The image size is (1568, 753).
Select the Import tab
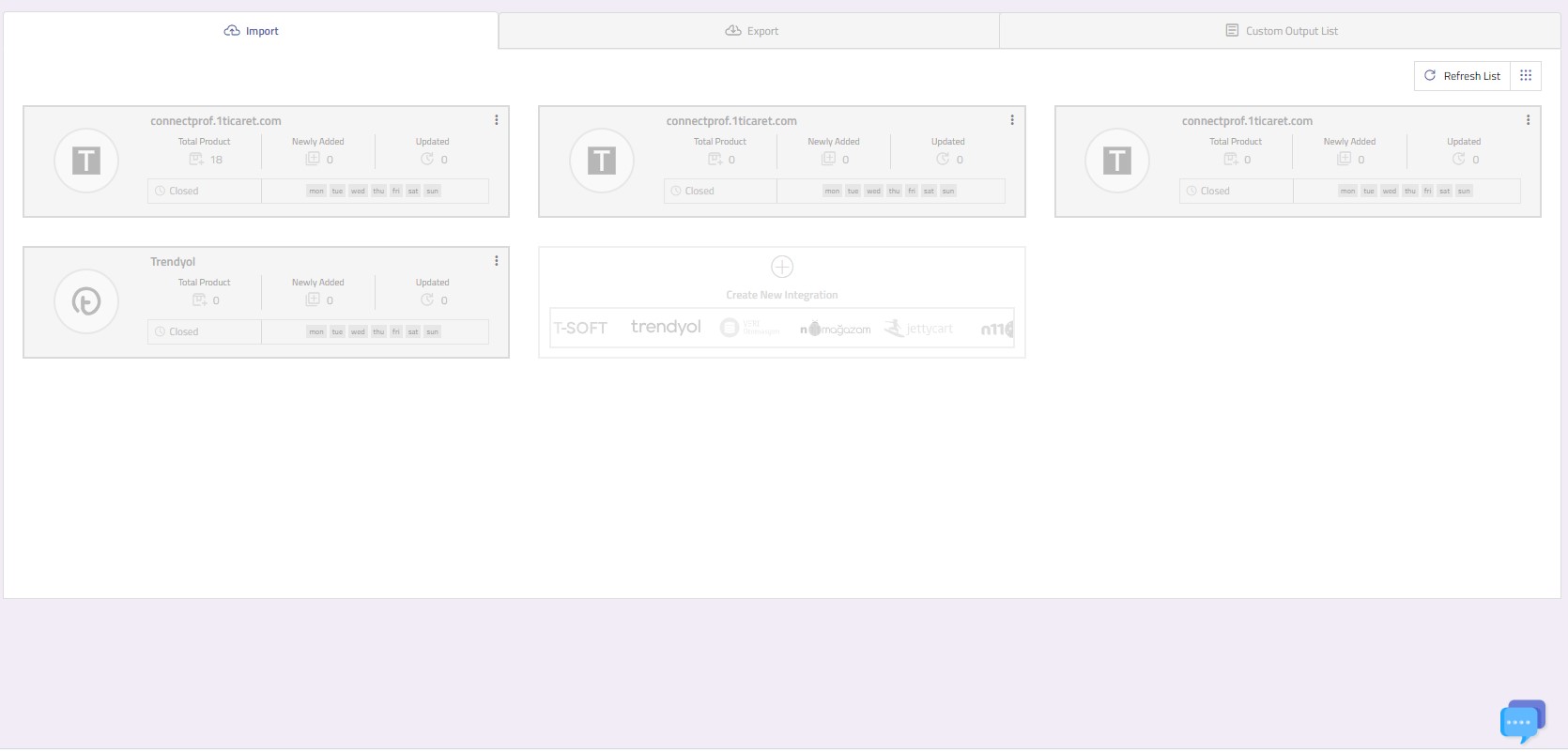tap(251, 31)
